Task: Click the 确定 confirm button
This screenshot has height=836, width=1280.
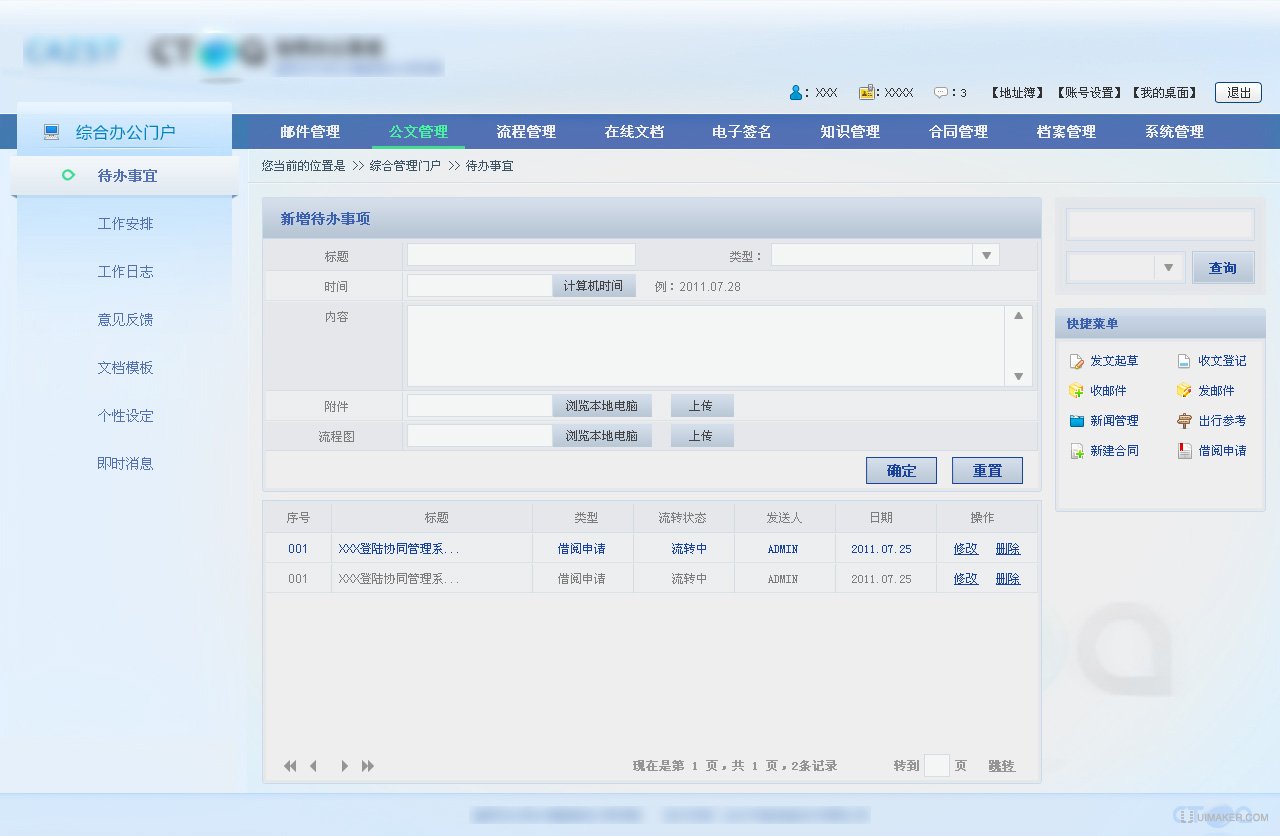Action: click(x=901, y=470)
